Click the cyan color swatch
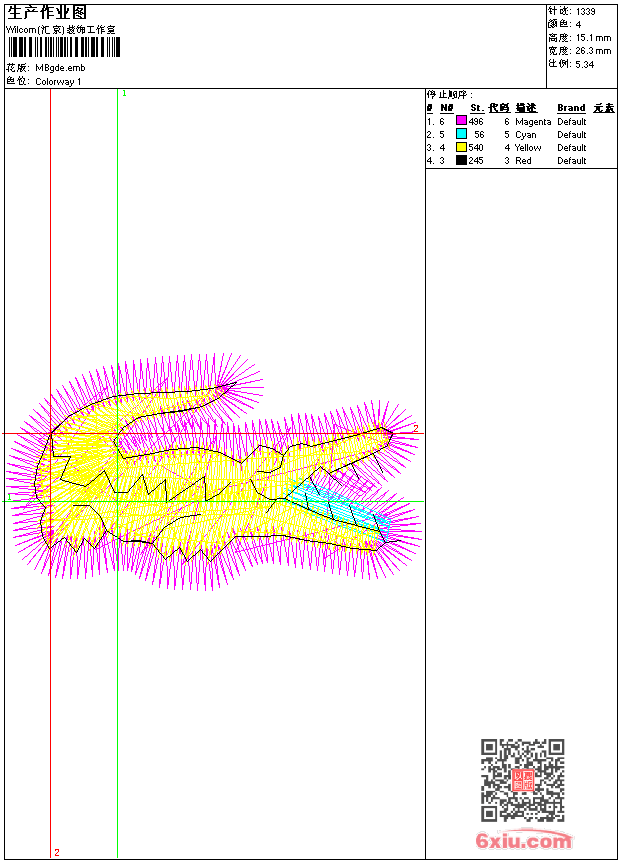The image size is (620, 860). [461, 134]
